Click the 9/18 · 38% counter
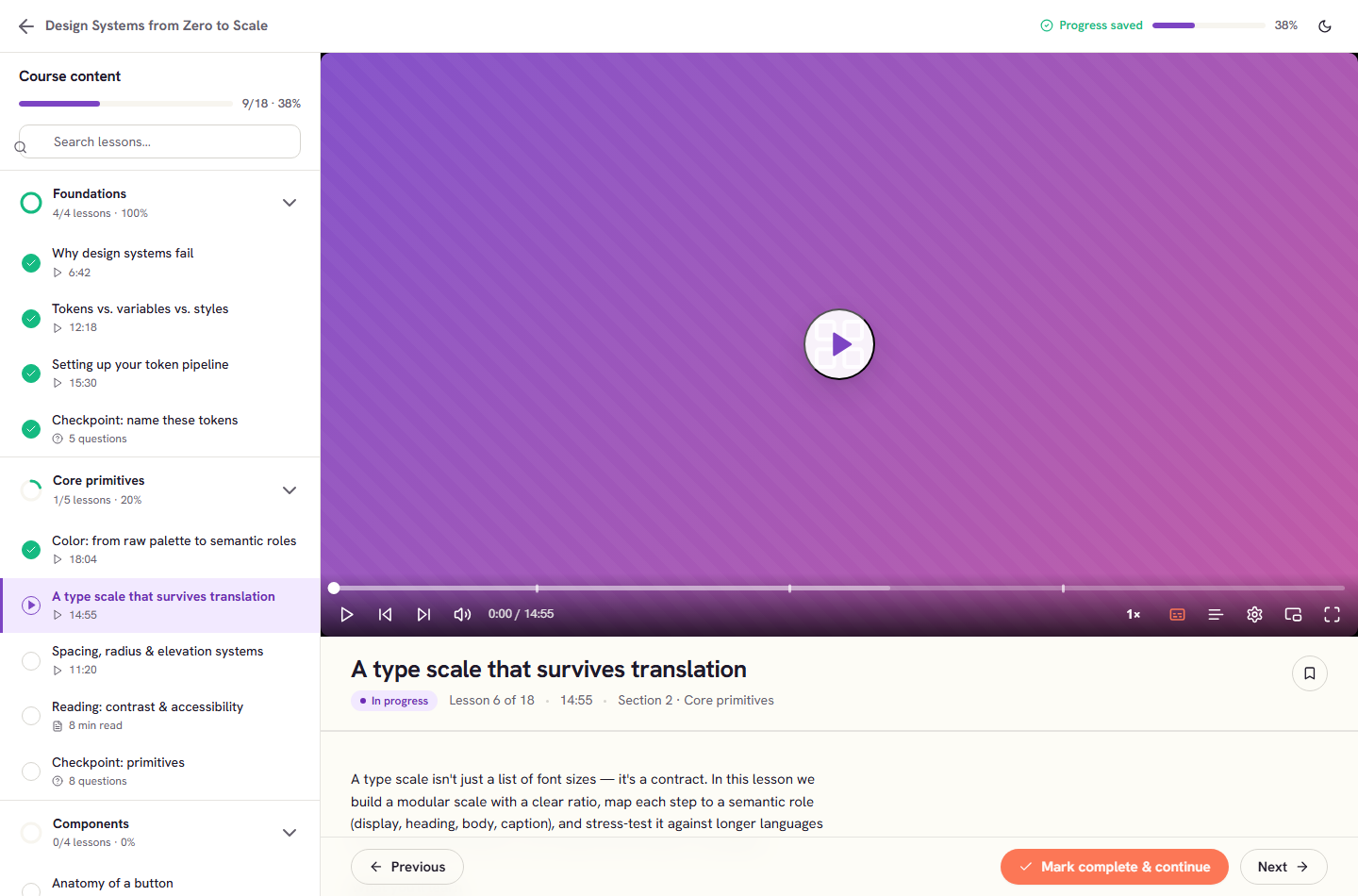 [x=272, y=104]
